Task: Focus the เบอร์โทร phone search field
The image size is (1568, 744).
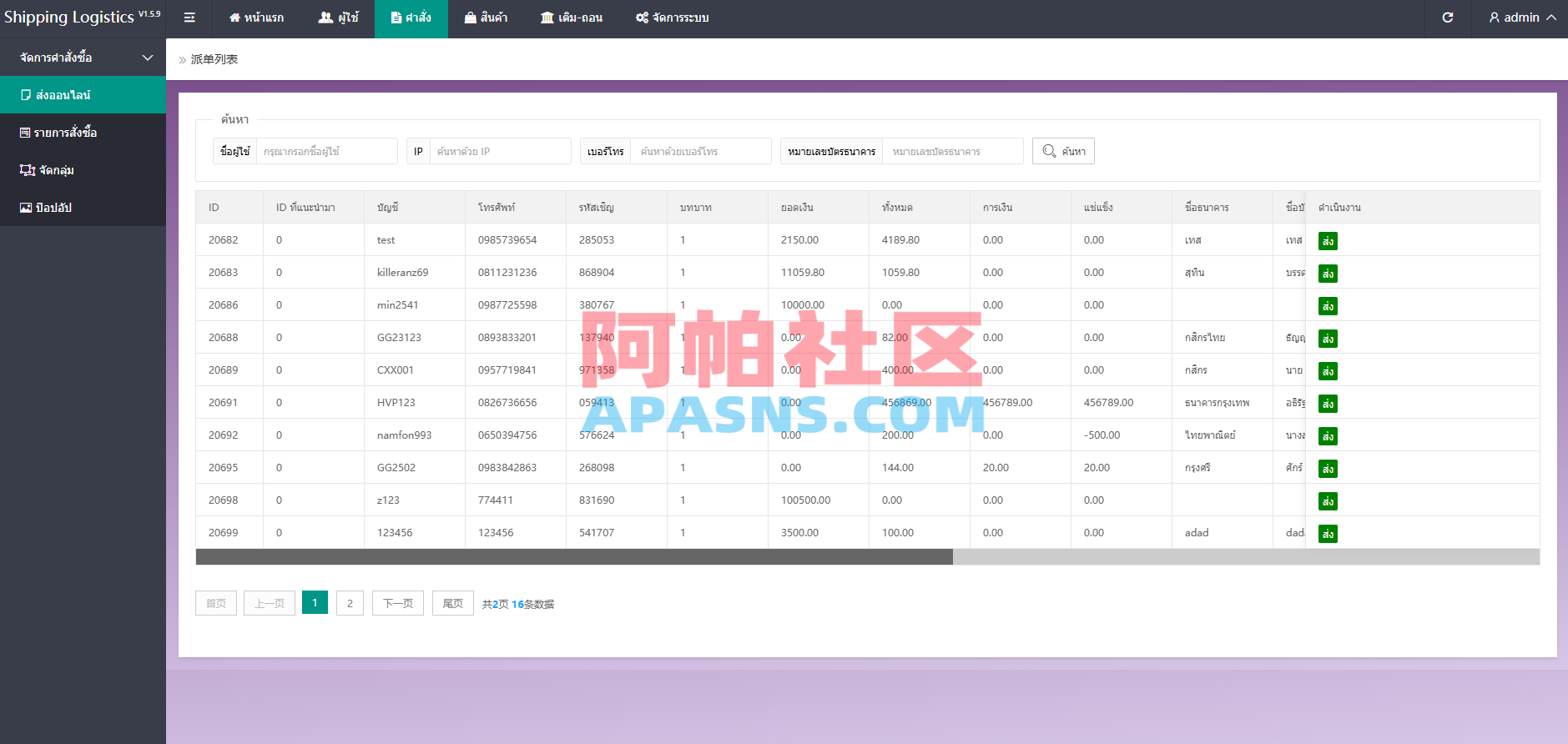Action: coord(701,151)
